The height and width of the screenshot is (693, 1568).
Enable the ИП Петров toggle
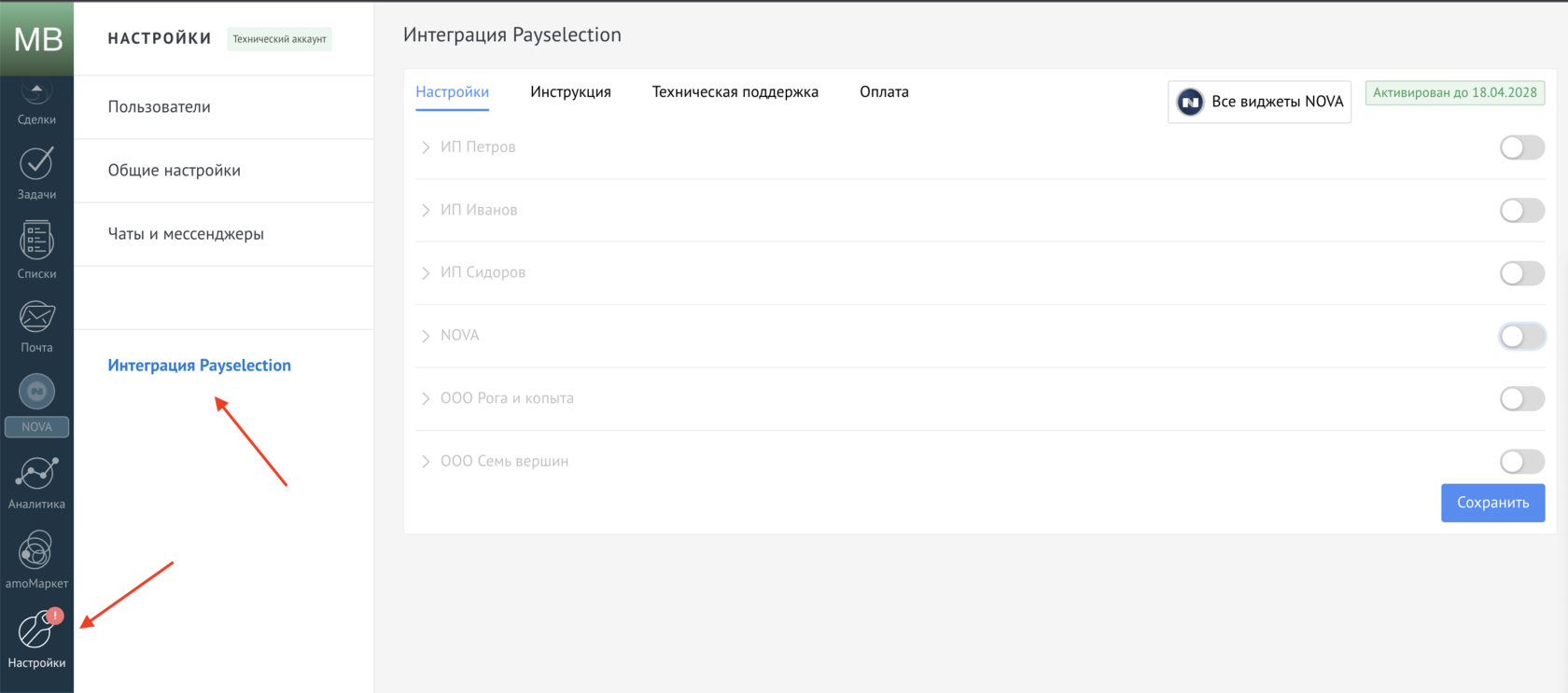click(x=1521, y=147)
